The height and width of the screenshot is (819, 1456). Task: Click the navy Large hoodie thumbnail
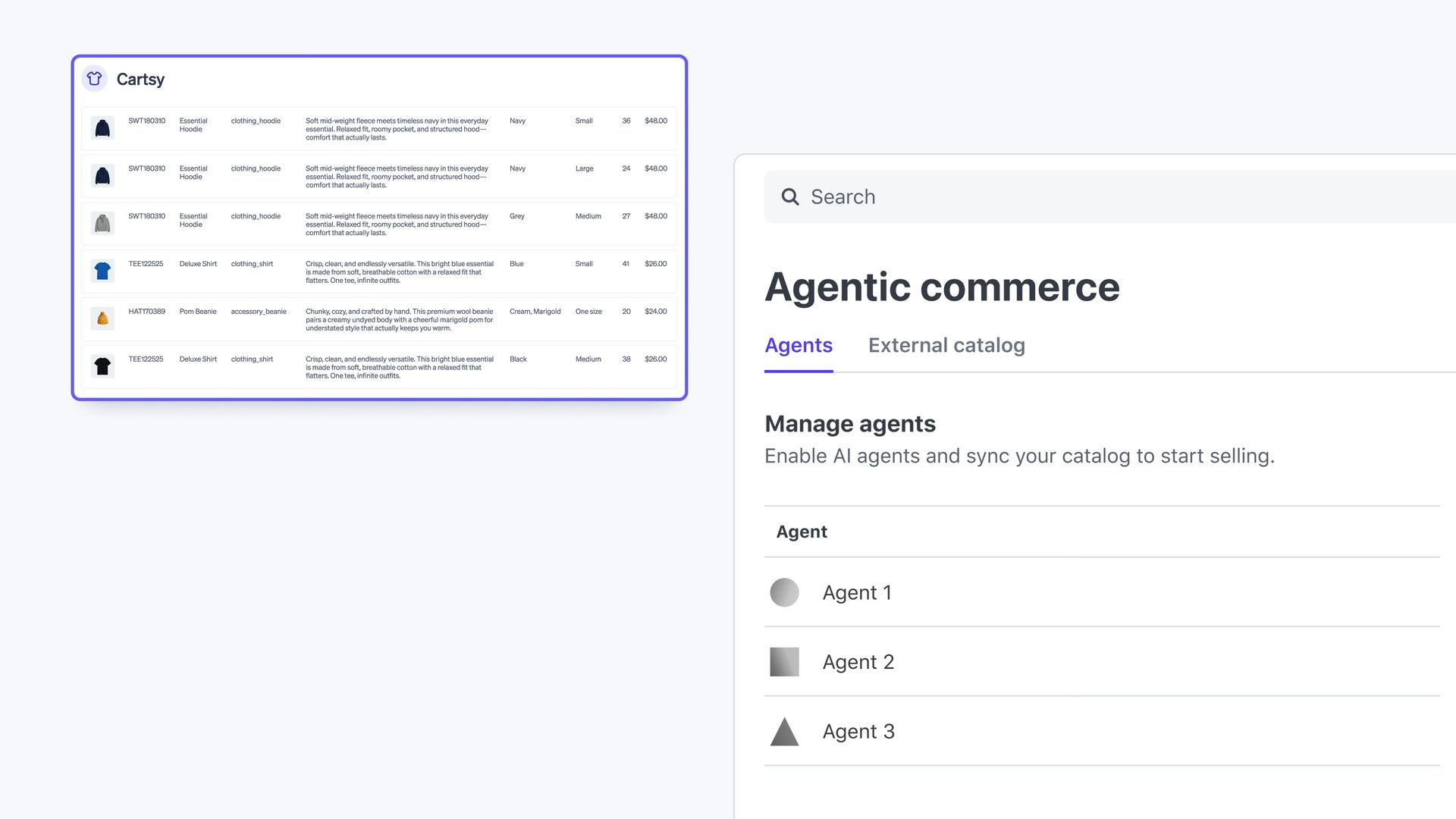(x=102, y=176)
